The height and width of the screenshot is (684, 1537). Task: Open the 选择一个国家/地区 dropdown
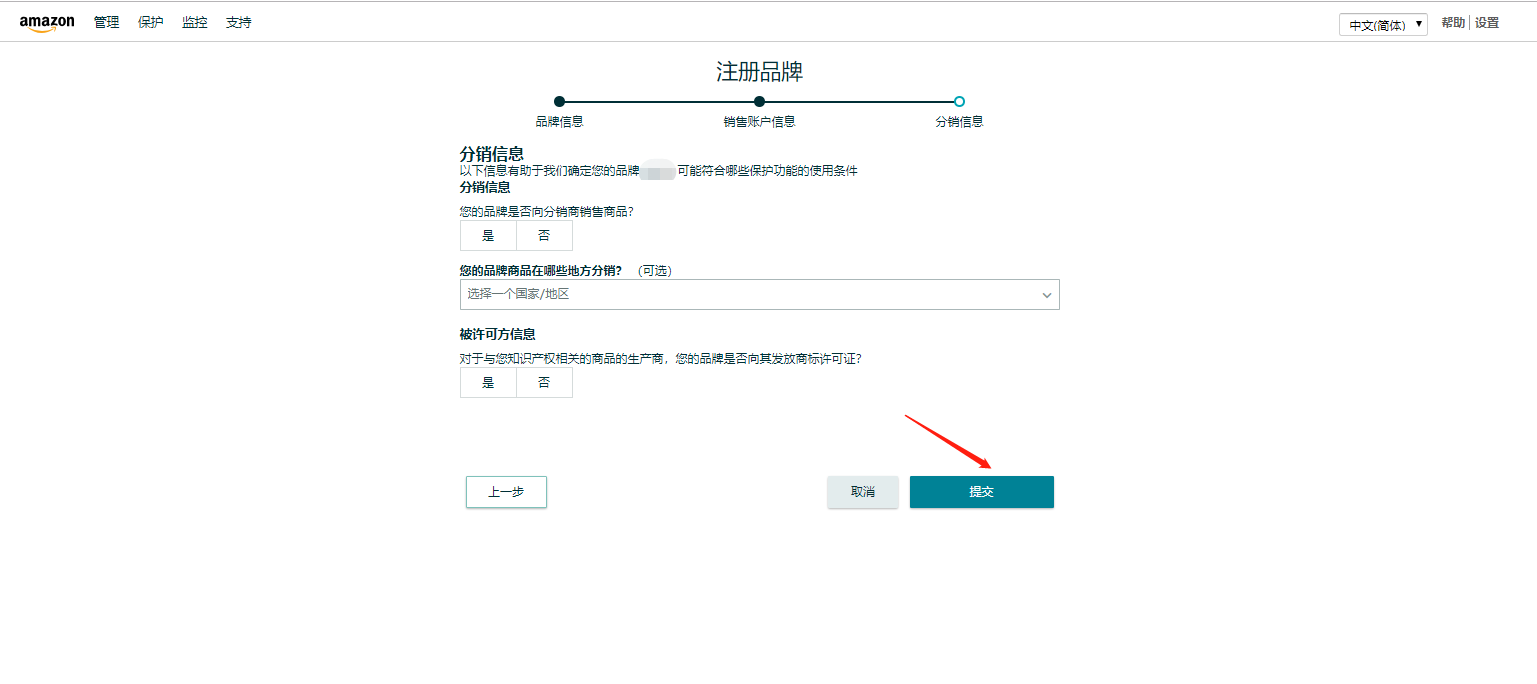(759, 294)
